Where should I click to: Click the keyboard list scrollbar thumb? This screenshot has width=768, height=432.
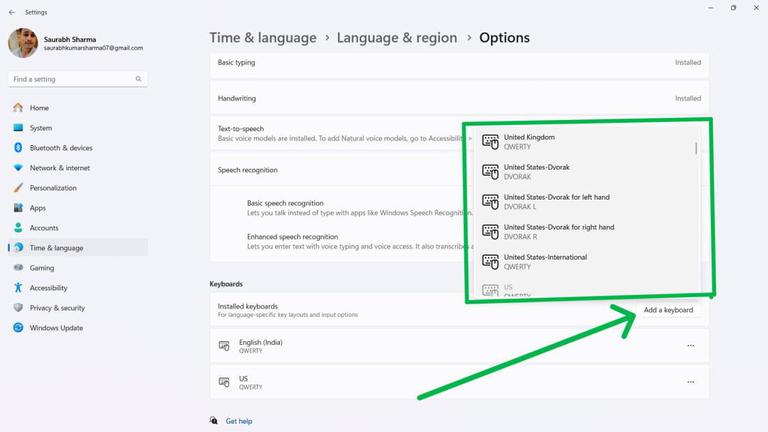pyautogui.click(x=696, y=148)
